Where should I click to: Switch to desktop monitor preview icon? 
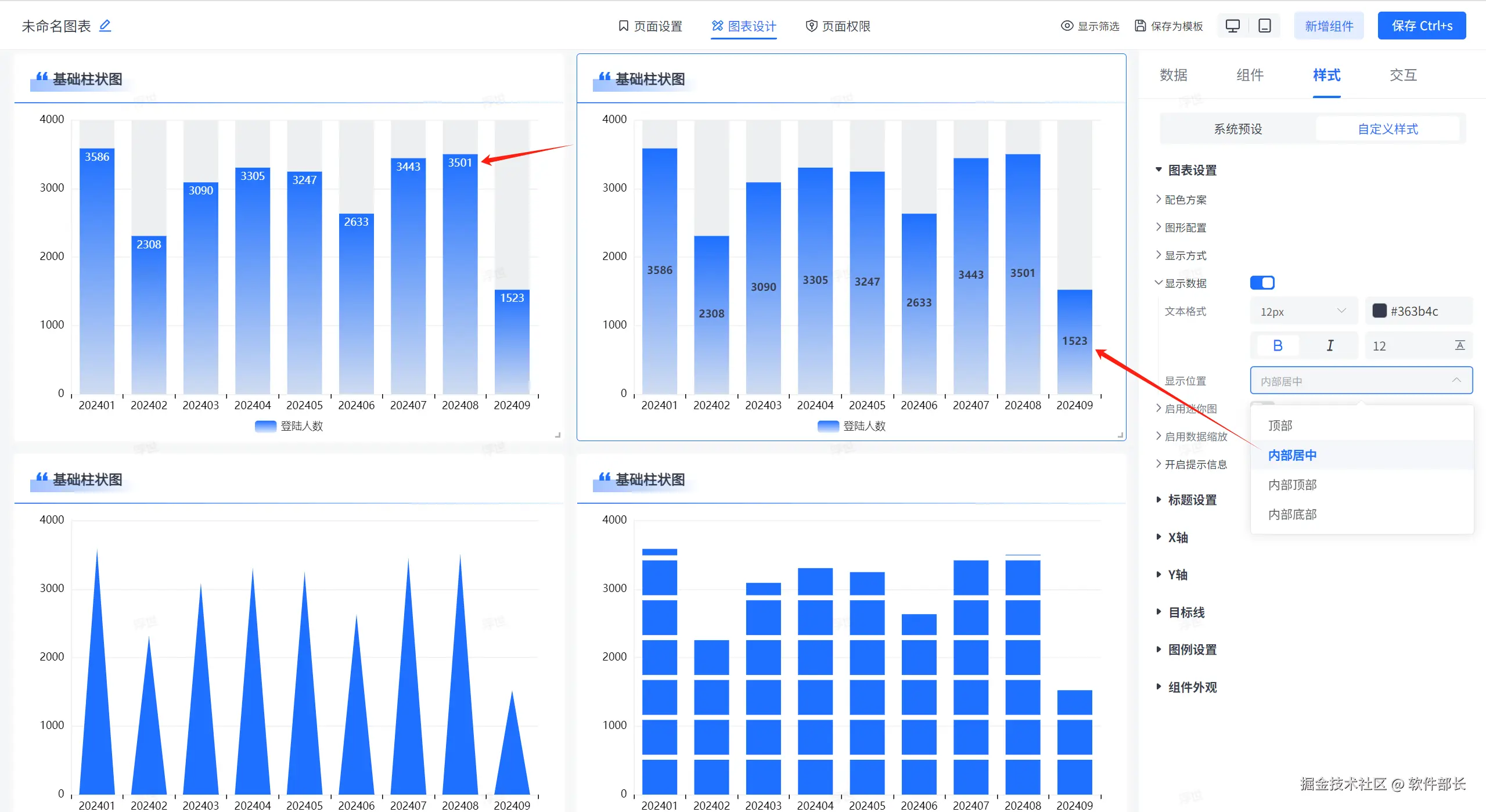(1232, 26)
